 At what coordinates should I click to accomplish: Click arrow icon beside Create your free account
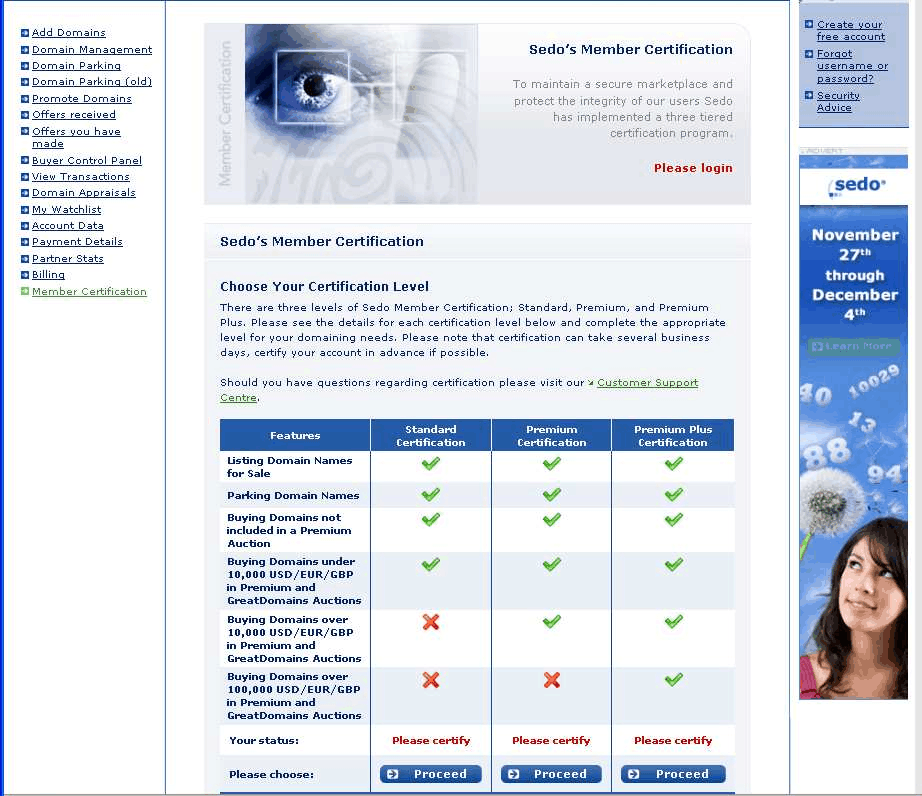[x=809, y=25]
